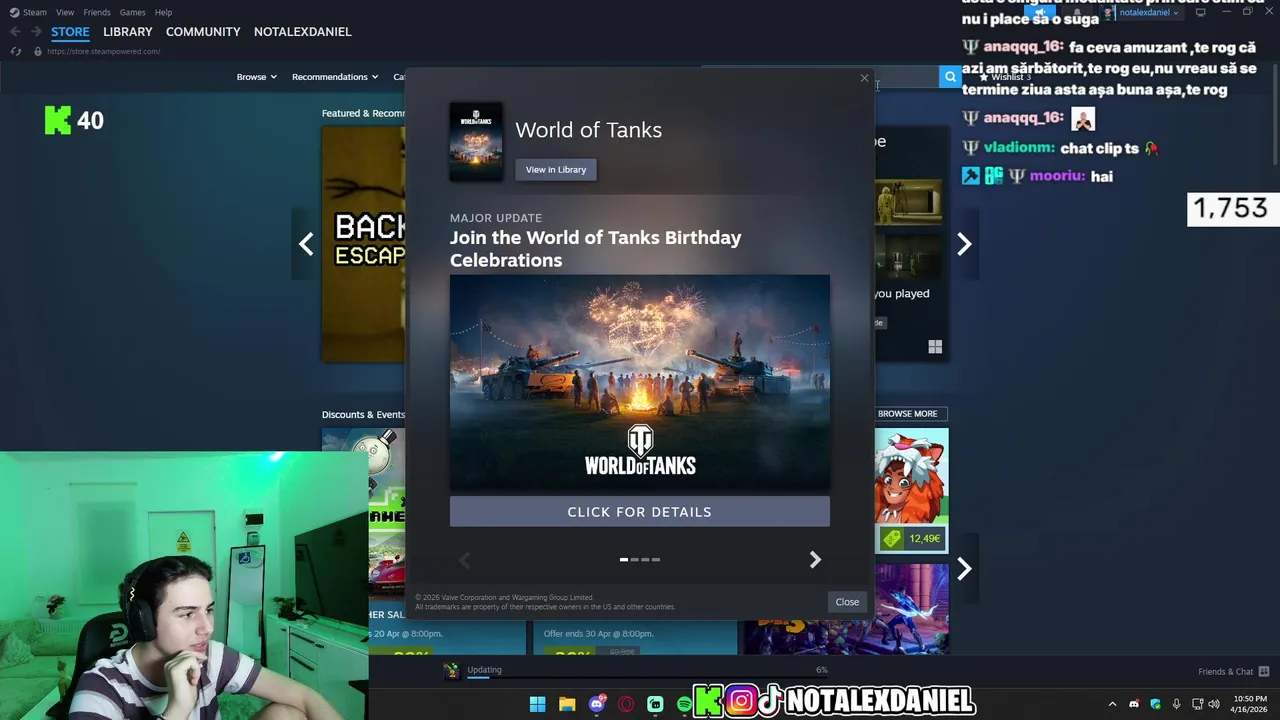This screenshot has width=1280, height=720.
Task: Open the View menu
Action: coord(65,12)
